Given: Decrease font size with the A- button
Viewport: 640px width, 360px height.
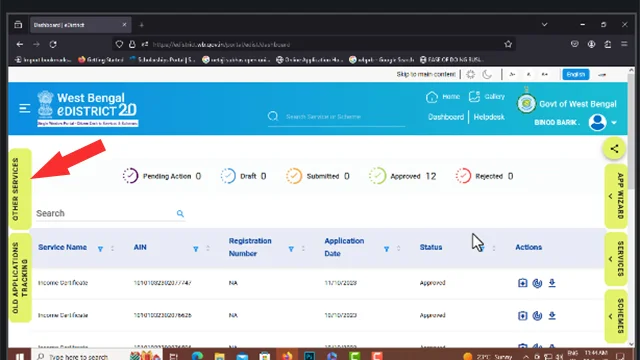Looking at the screenshot, I should (x=512, y=74).
